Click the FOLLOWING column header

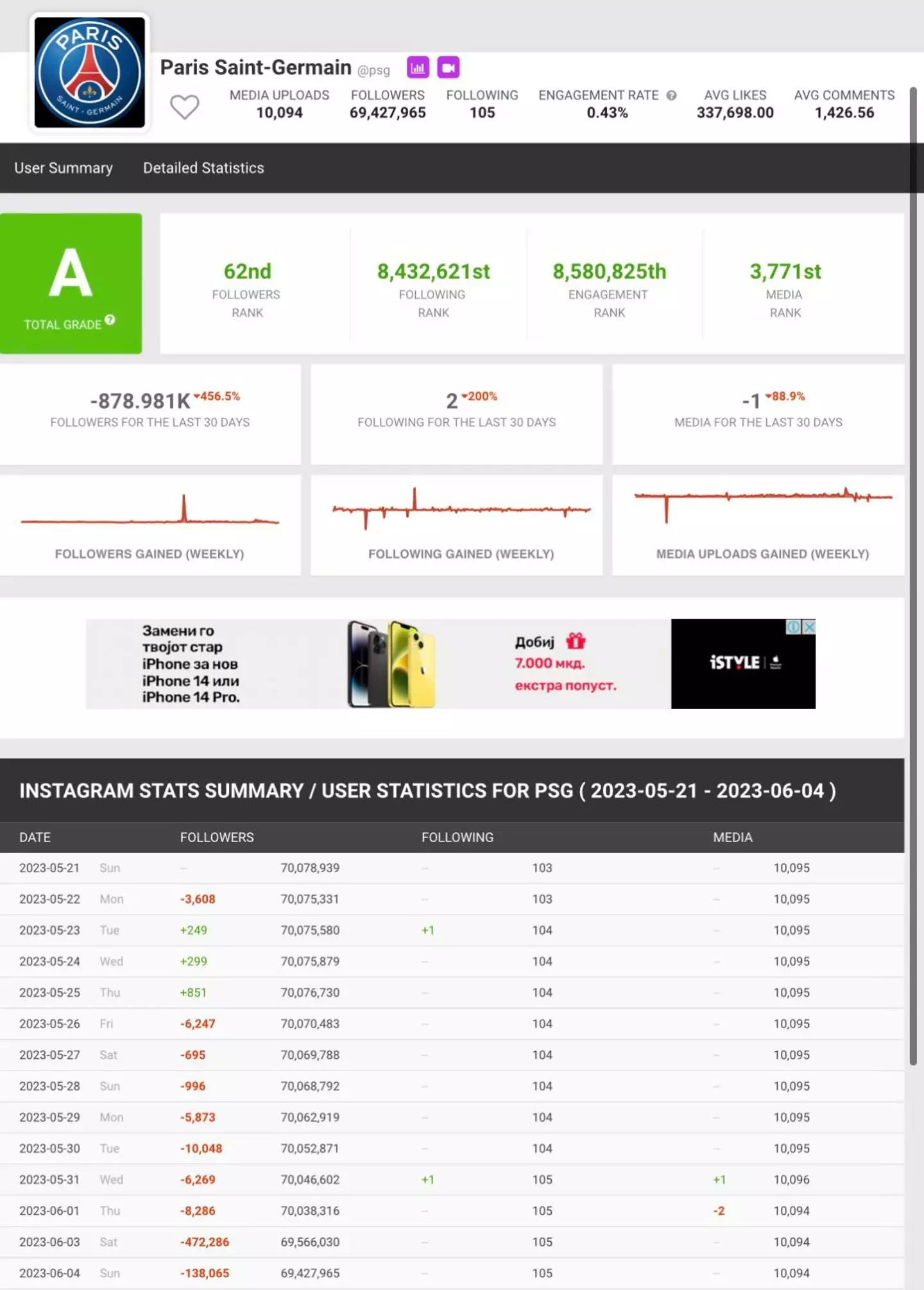(x=458, y=838)
